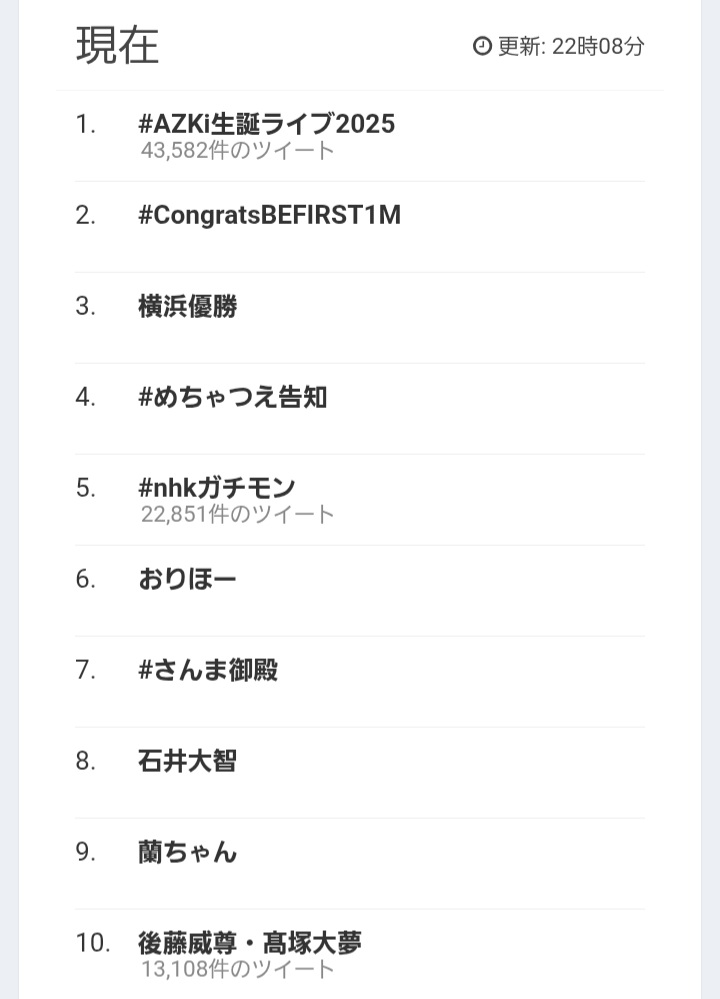720x999 pixels.
Task: Click the 22,851件のツイート count
Action: point(238,514)
